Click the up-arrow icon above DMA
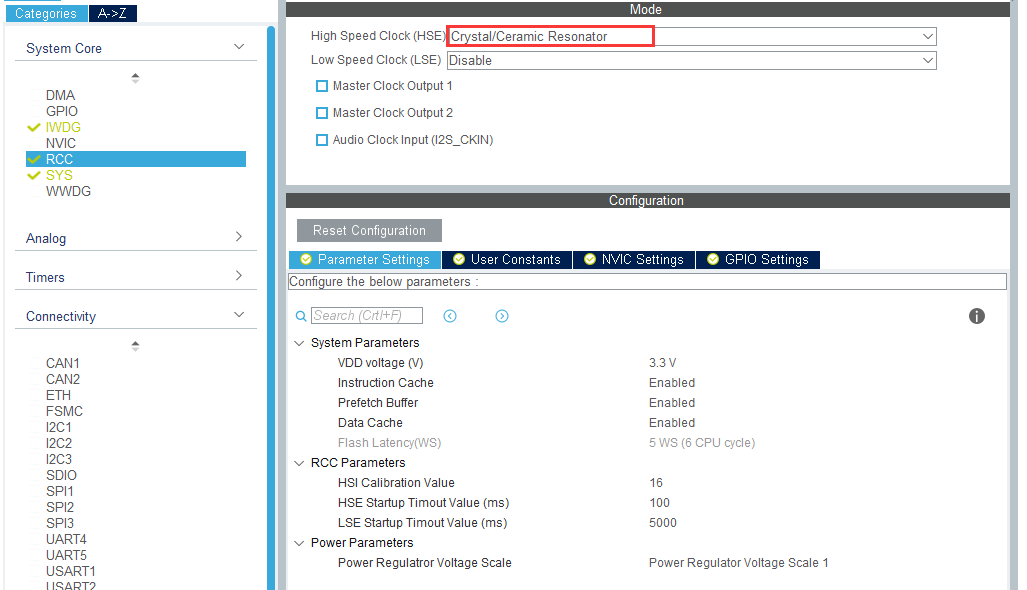Viewport: 1027px width, 590px height. click(x=134, y=74)
